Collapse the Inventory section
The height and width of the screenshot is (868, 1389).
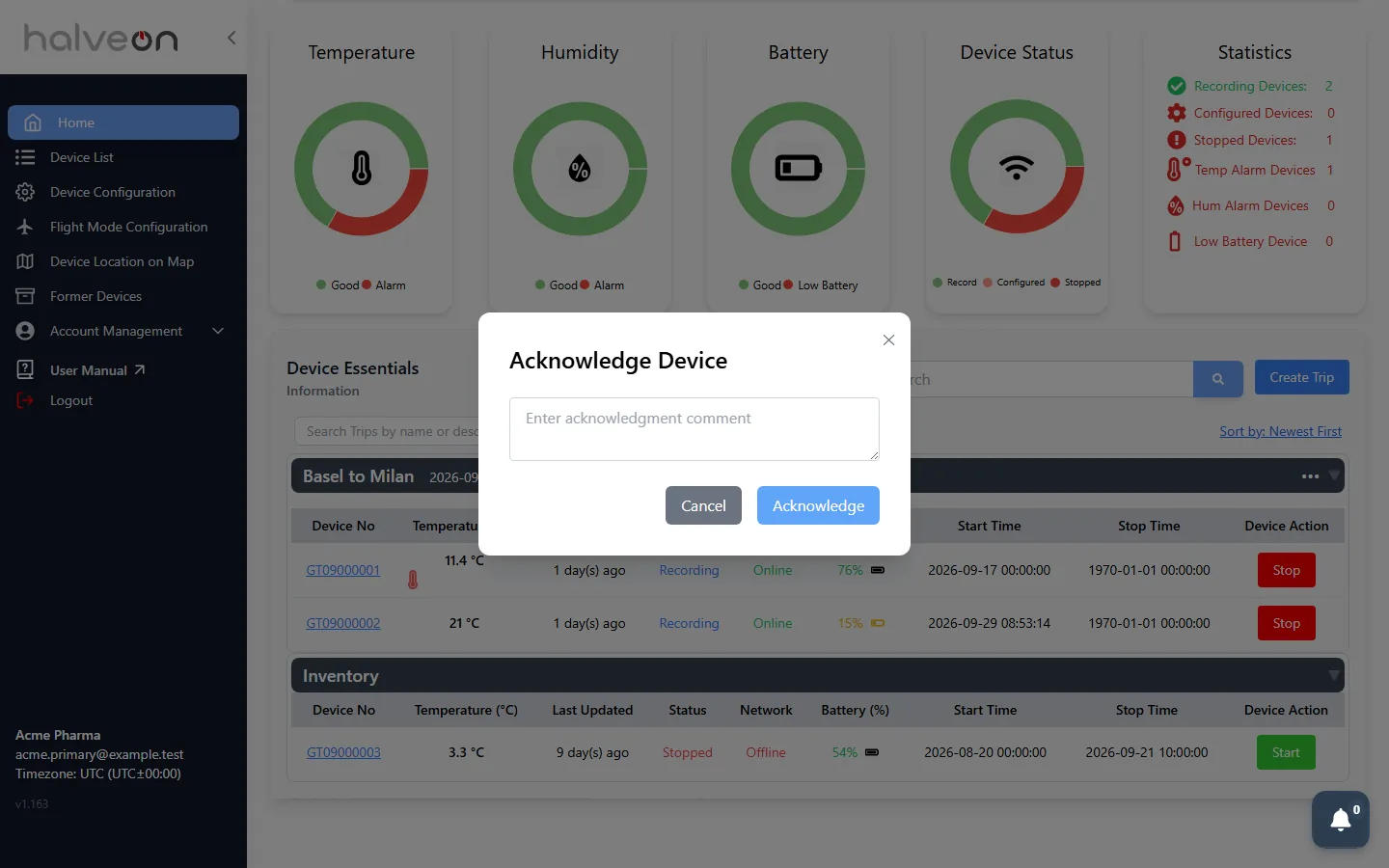pyautogui.click(x=1334, y=675)
